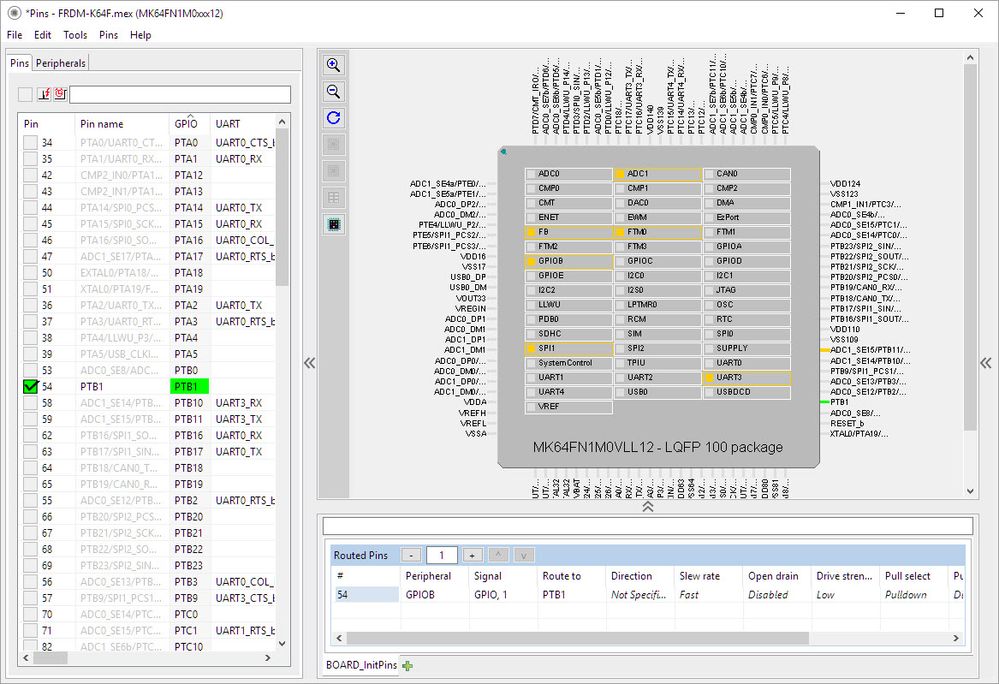Viewport: 999px width, 684px height.
Task: Click the pin list vertical scrollbar
Action: coord(282,207)
